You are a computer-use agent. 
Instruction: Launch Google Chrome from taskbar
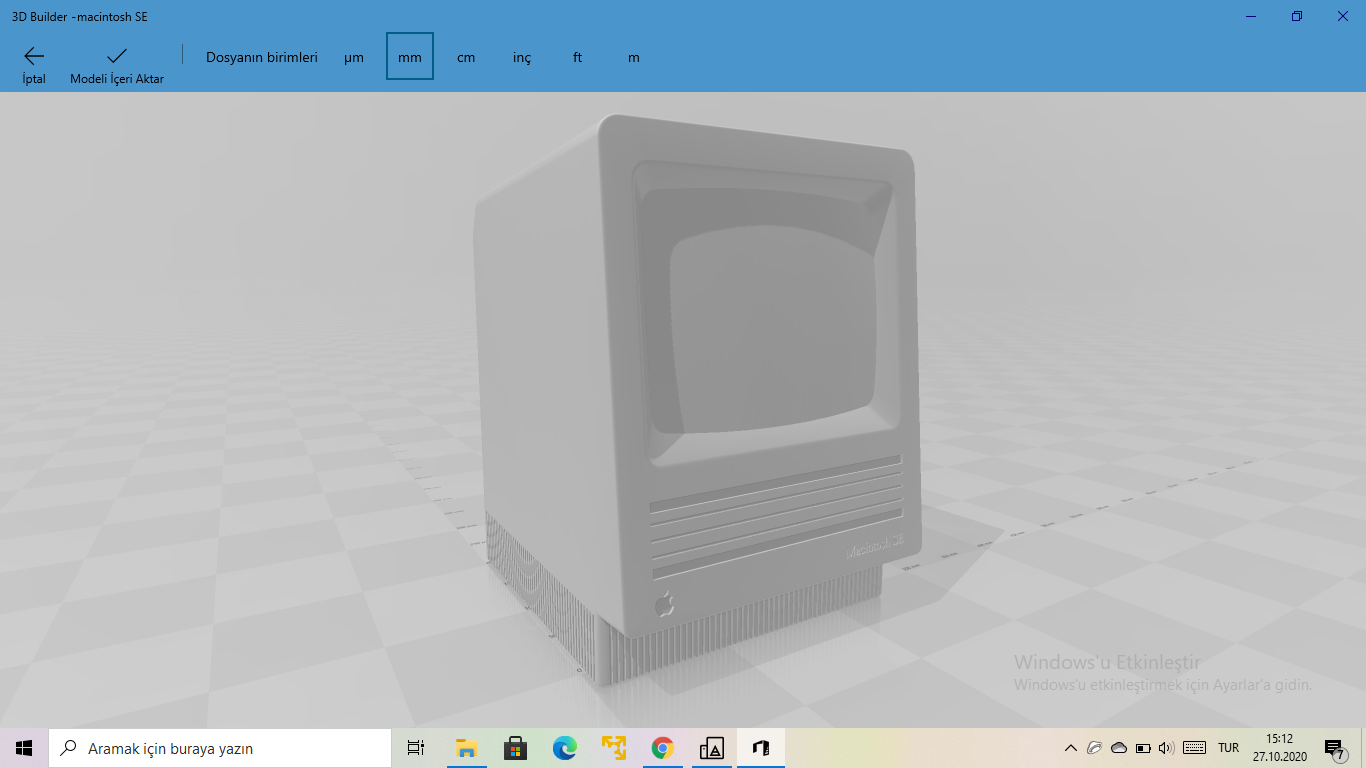coord(662,748)
